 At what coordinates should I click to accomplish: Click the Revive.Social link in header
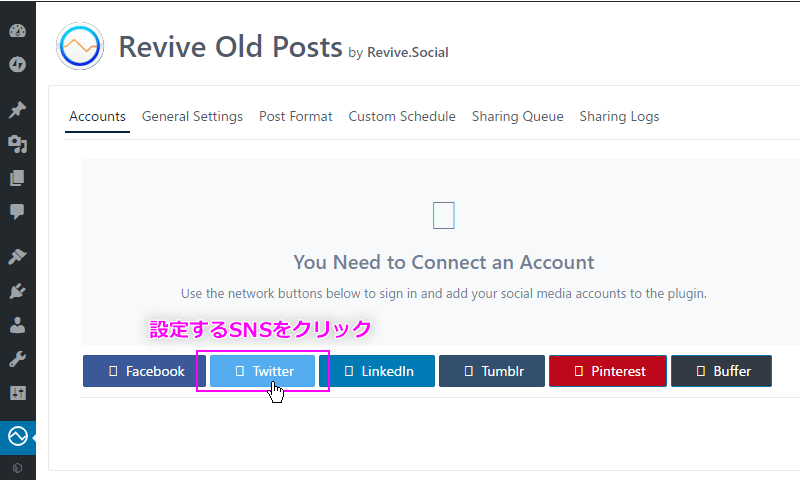pos(408,53)
